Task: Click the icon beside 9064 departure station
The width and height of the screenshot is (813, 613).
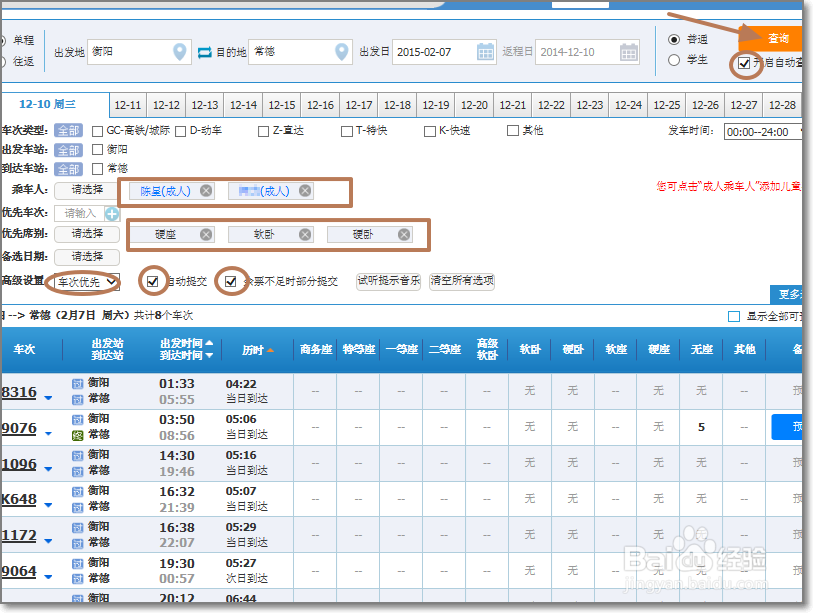Action: coord(77,563)
